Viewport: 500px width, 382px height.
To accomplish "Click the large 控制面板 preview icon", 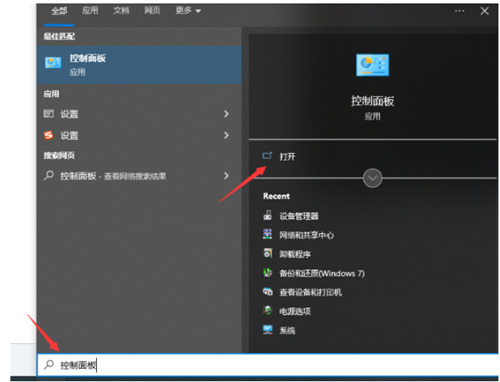I will pyautogui.click(x=372, y=65).
